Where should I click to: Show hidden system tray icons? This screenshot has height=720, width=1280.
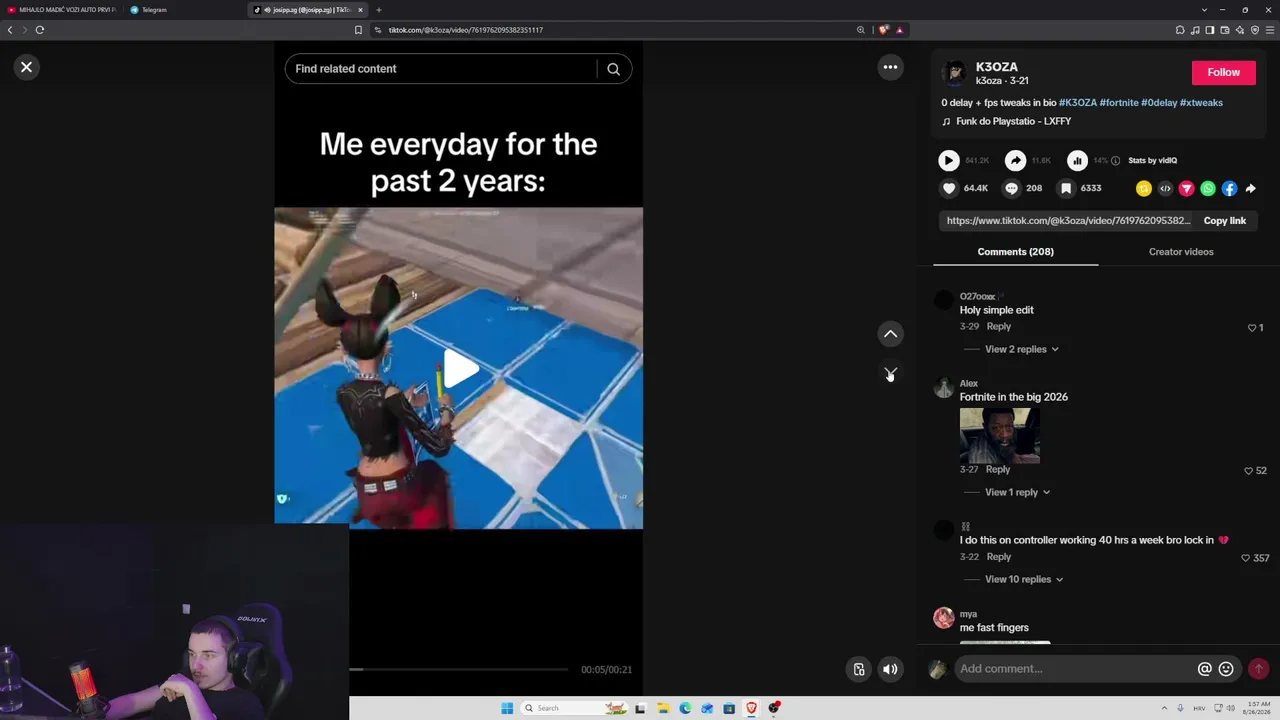click(1164, 708)
